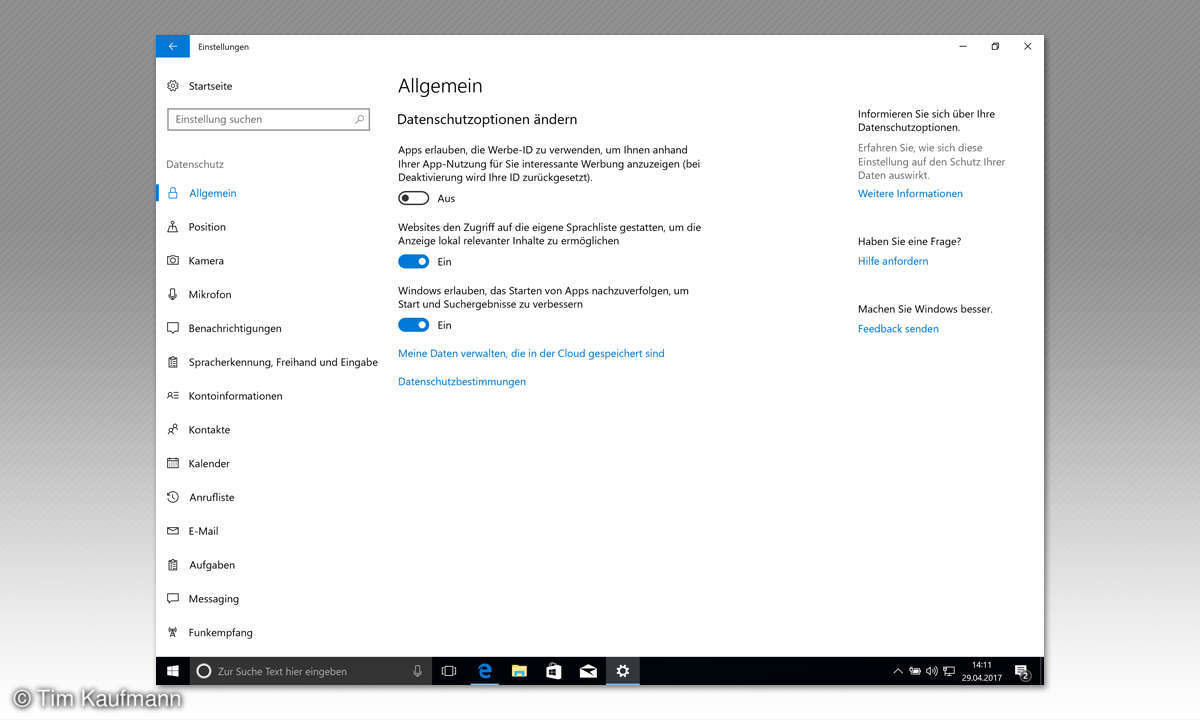Click Feedback senden link
This screenshot has height=720, width=1200.
(898, 329)
